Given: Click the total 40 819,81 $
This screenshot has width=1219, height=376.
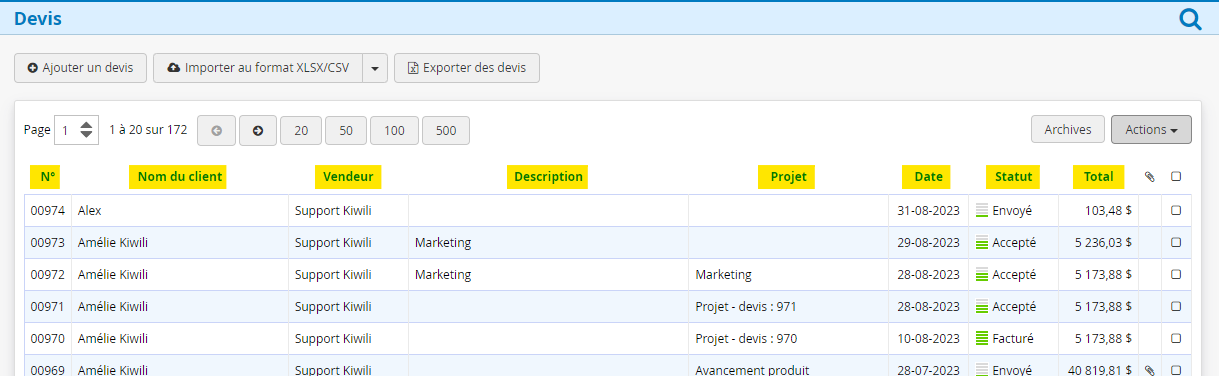Looking at the screenshot, I should point(1100,370).
